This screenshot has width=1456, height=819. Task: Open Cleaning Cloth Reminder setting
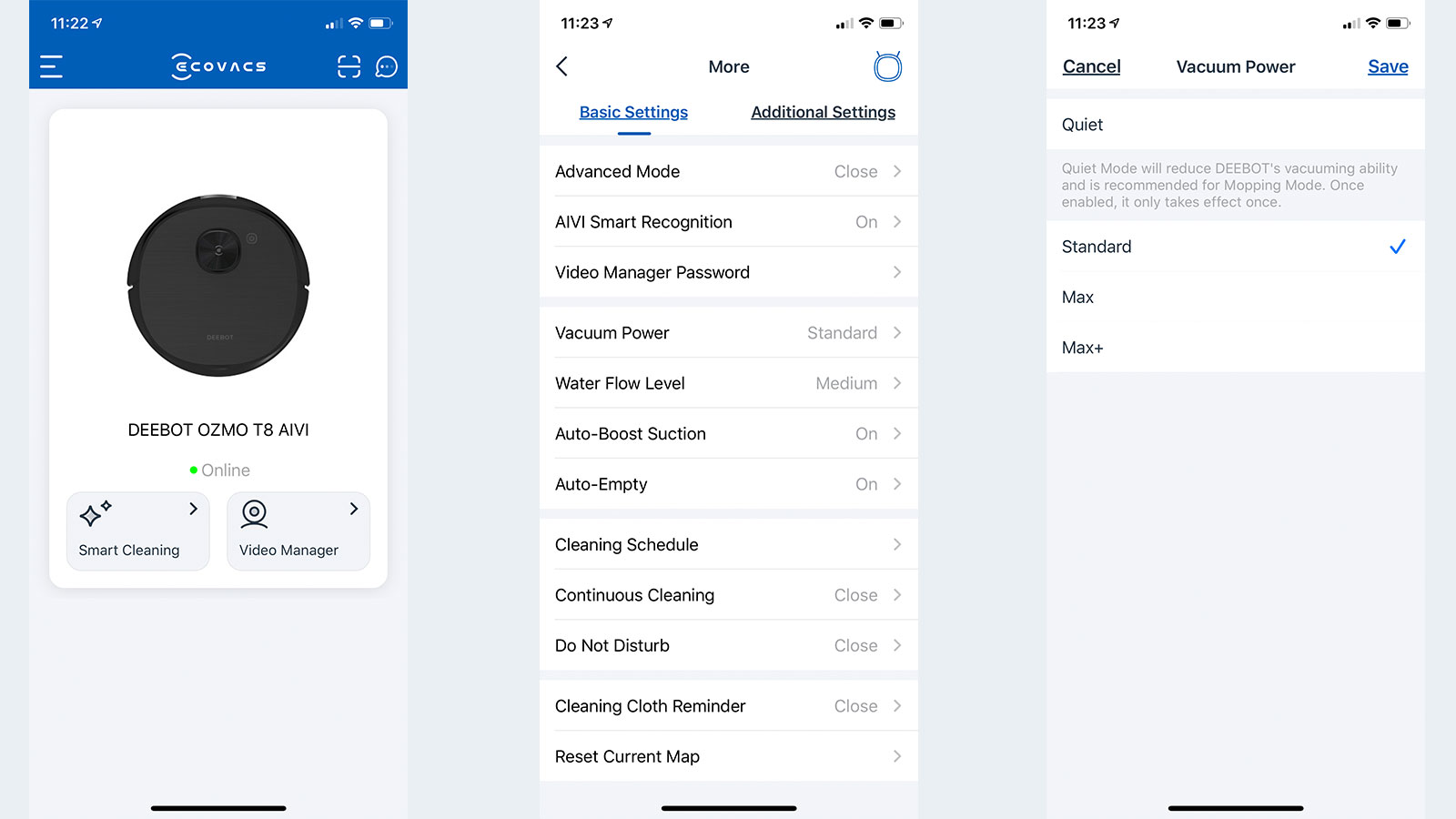pyautogui.click(x=729, y=705)
